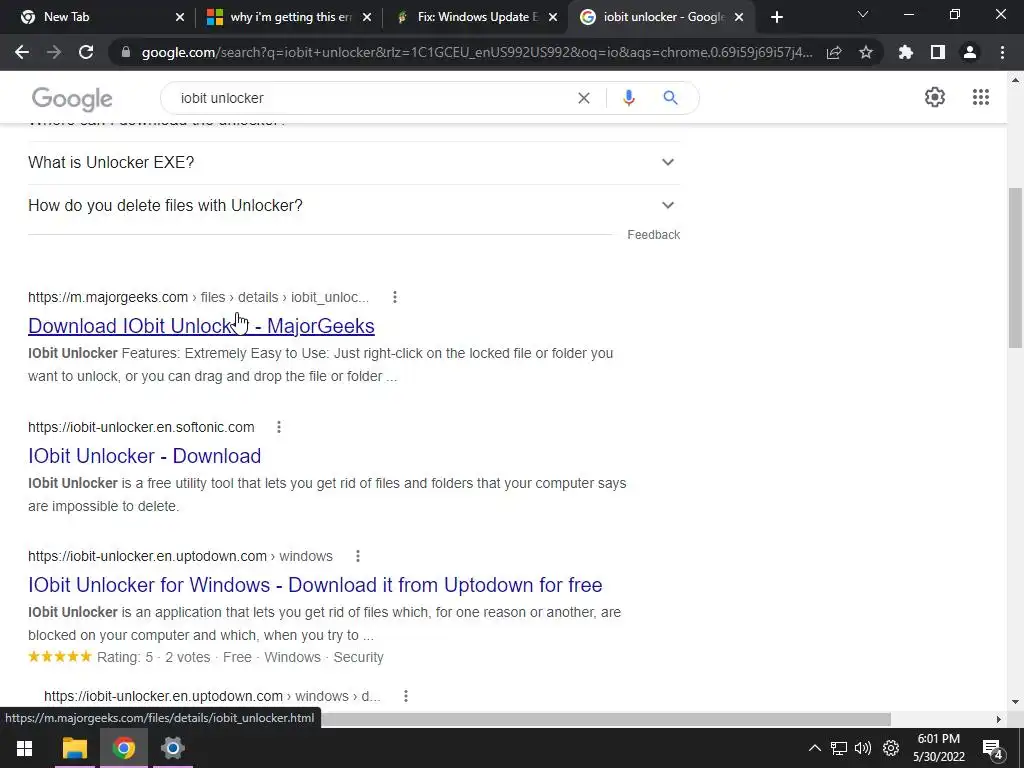
Task: Click the address bar URL
Action: [x=477, y=52]
